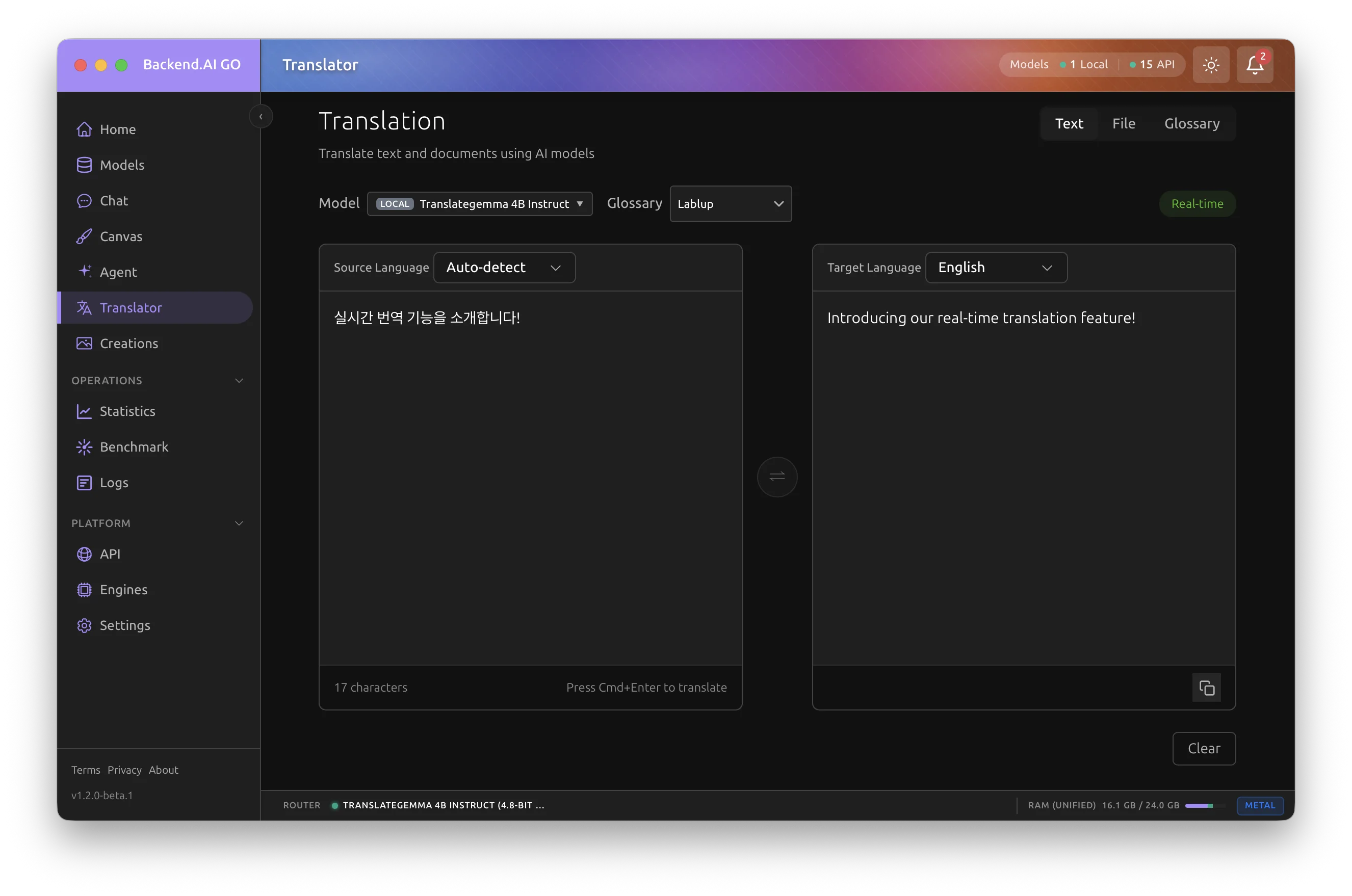Open the Target Language English dropdown

tap(996, 267)
